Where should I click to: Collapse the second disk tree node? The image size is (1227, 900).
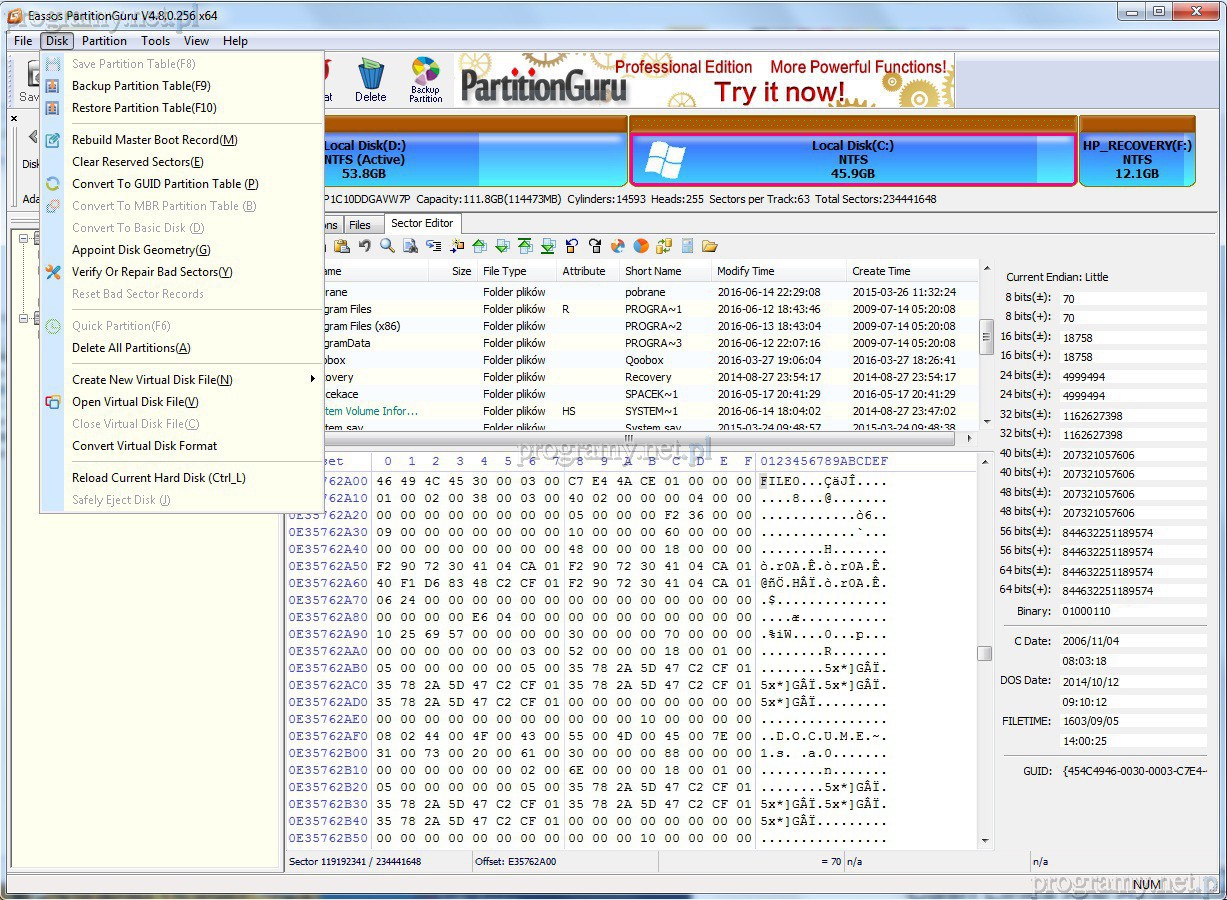(x=25, y=318)
